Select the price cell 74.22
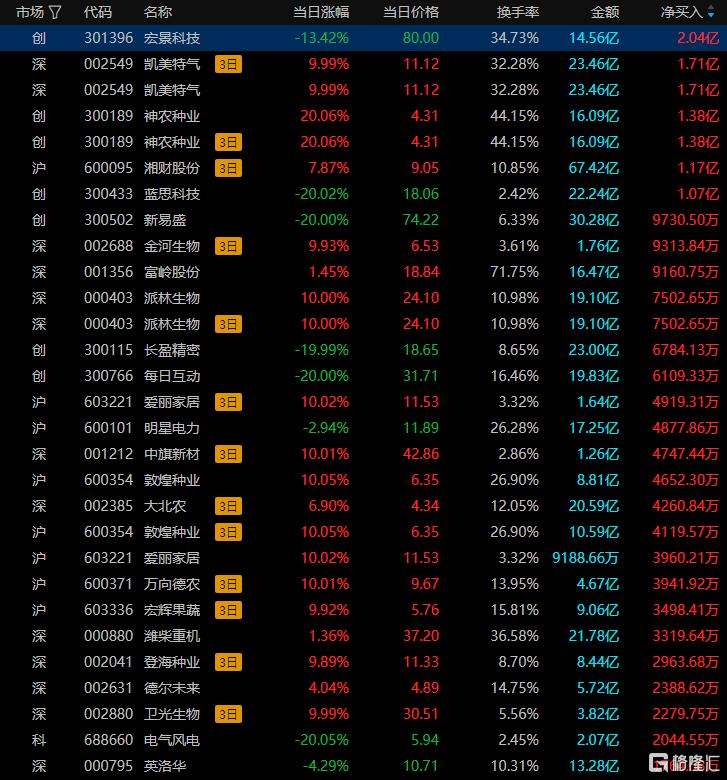This screenshot has height=780, width=727. pyautogui.click(x=421, y=220)
